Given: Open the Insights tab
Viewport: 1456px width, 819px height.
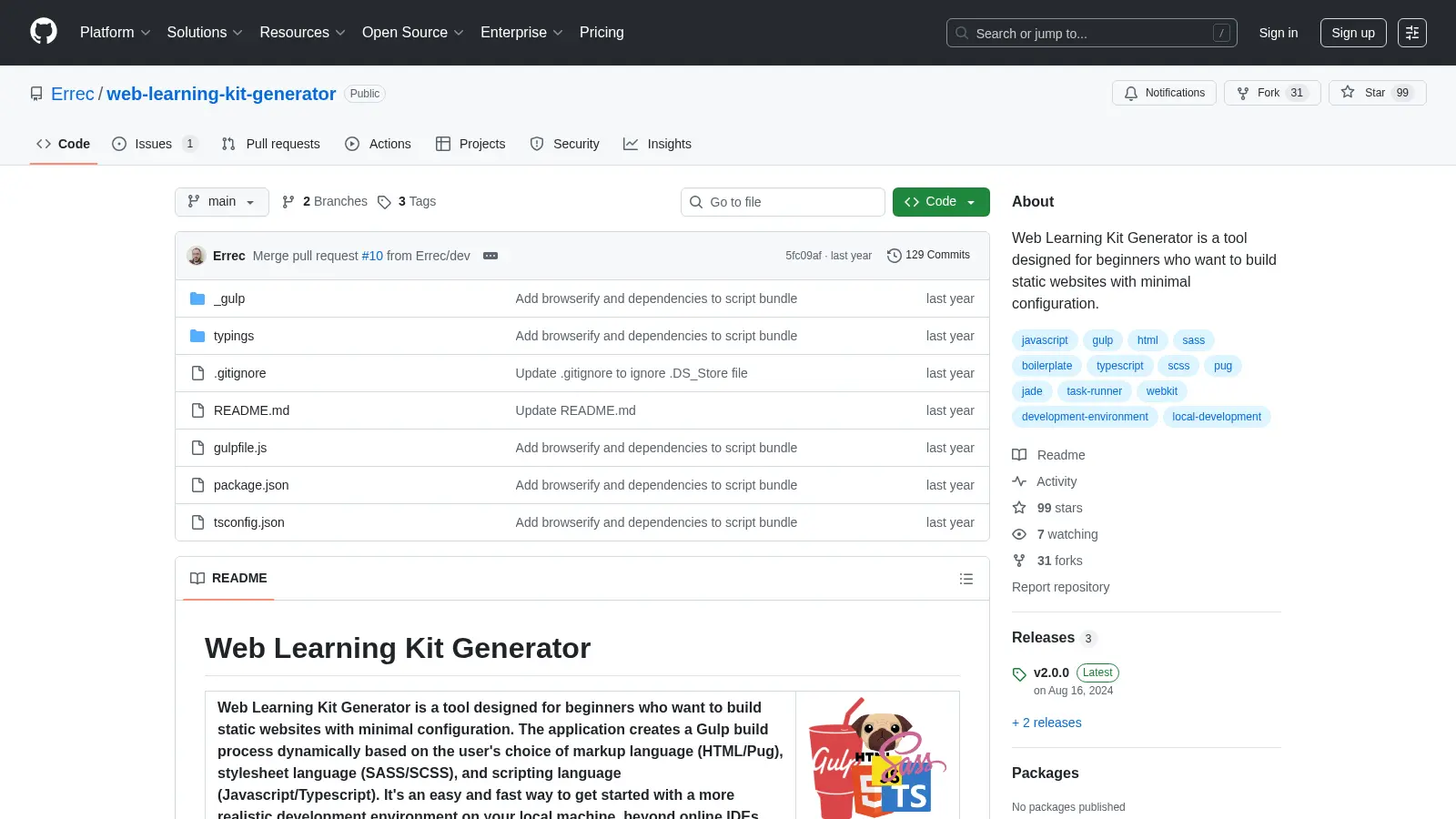Looking at the screenshot, I should (x=657, y=144).
